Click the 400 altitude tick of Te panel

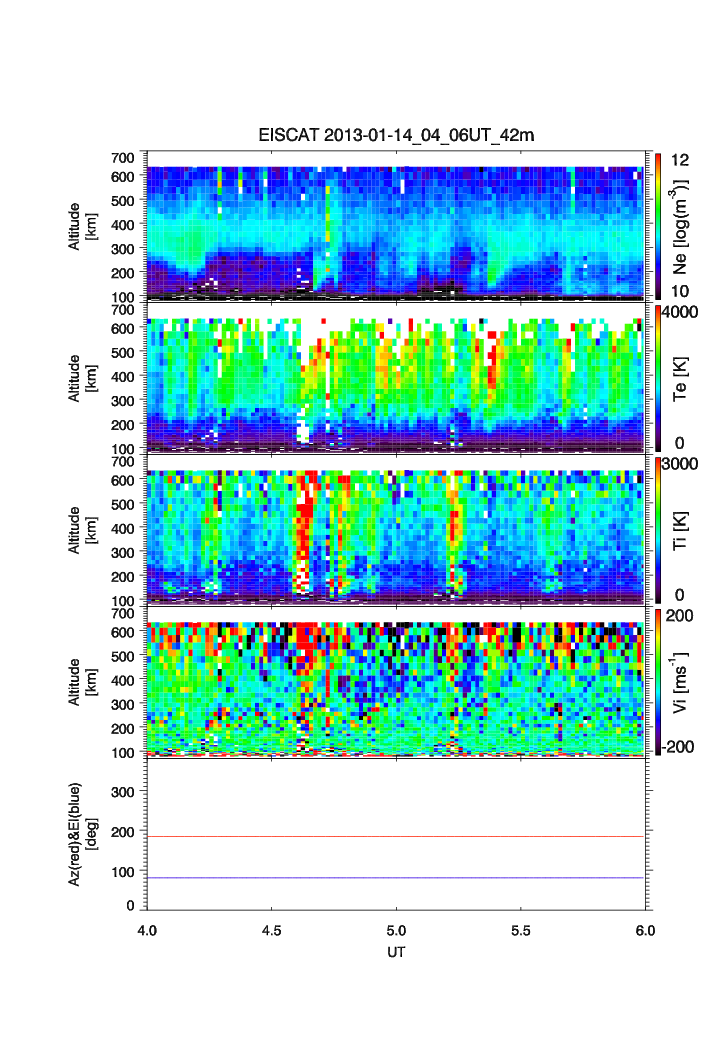[122, 377]
